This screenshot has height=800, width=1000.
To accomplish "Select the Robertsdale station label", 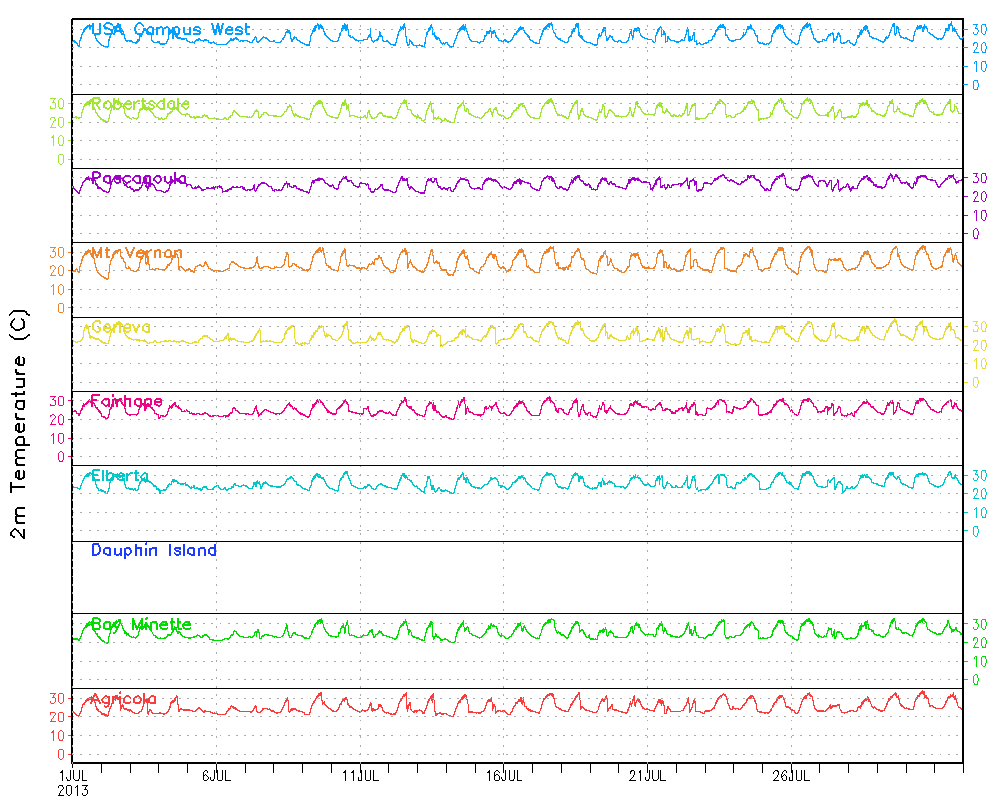I will (x=140, y=104).
